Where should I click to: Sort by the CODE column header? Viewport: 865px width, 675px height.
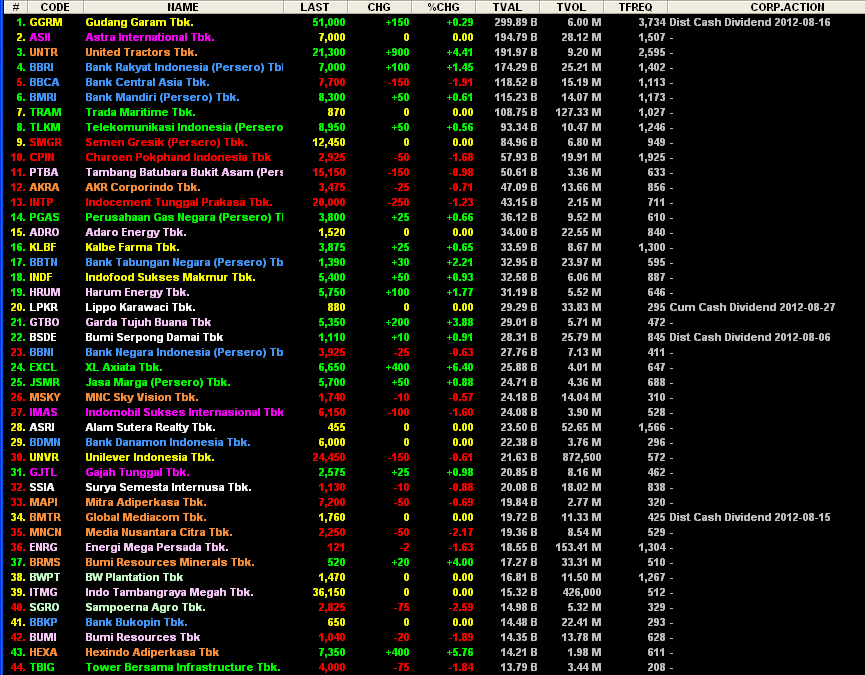(55, 7)
